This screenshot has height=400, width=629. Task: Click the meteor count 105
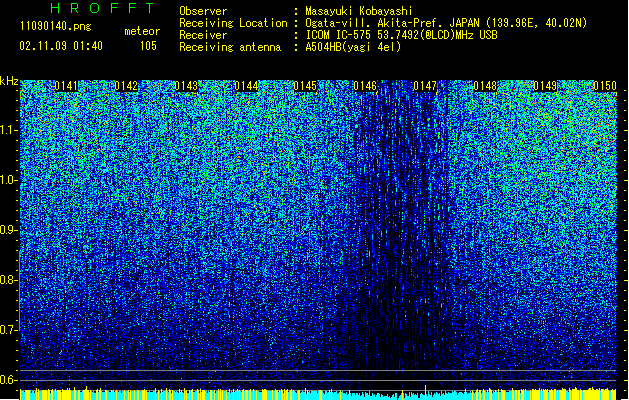(148, 46)
